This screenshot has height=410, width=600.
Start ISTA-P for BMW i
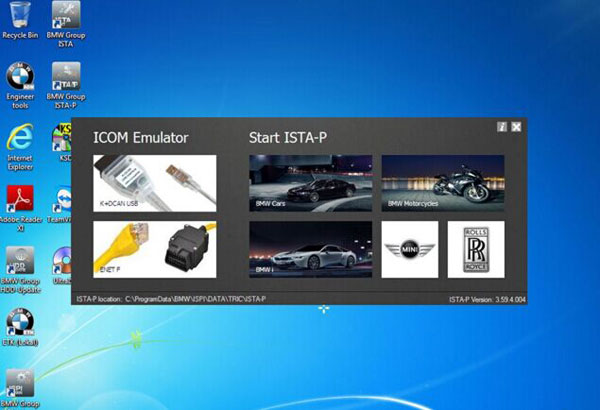310,249
